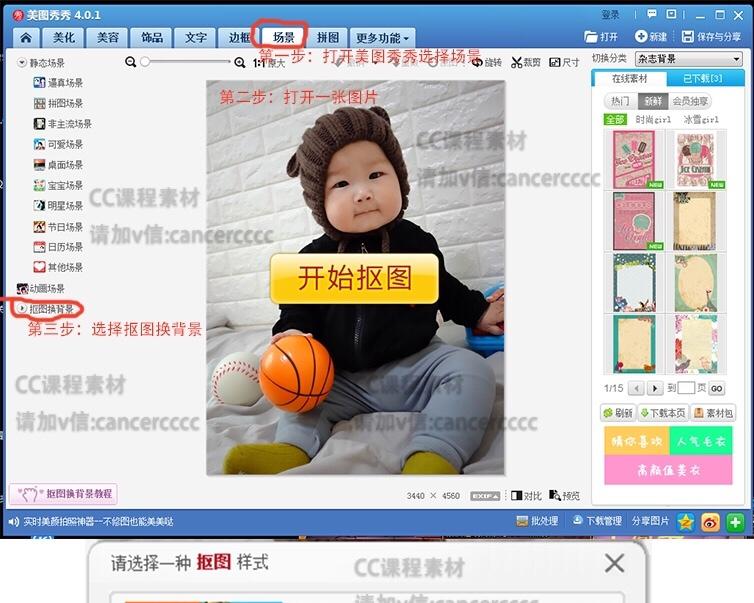Adjust the zoom slider handle

[x=145, y=62]
